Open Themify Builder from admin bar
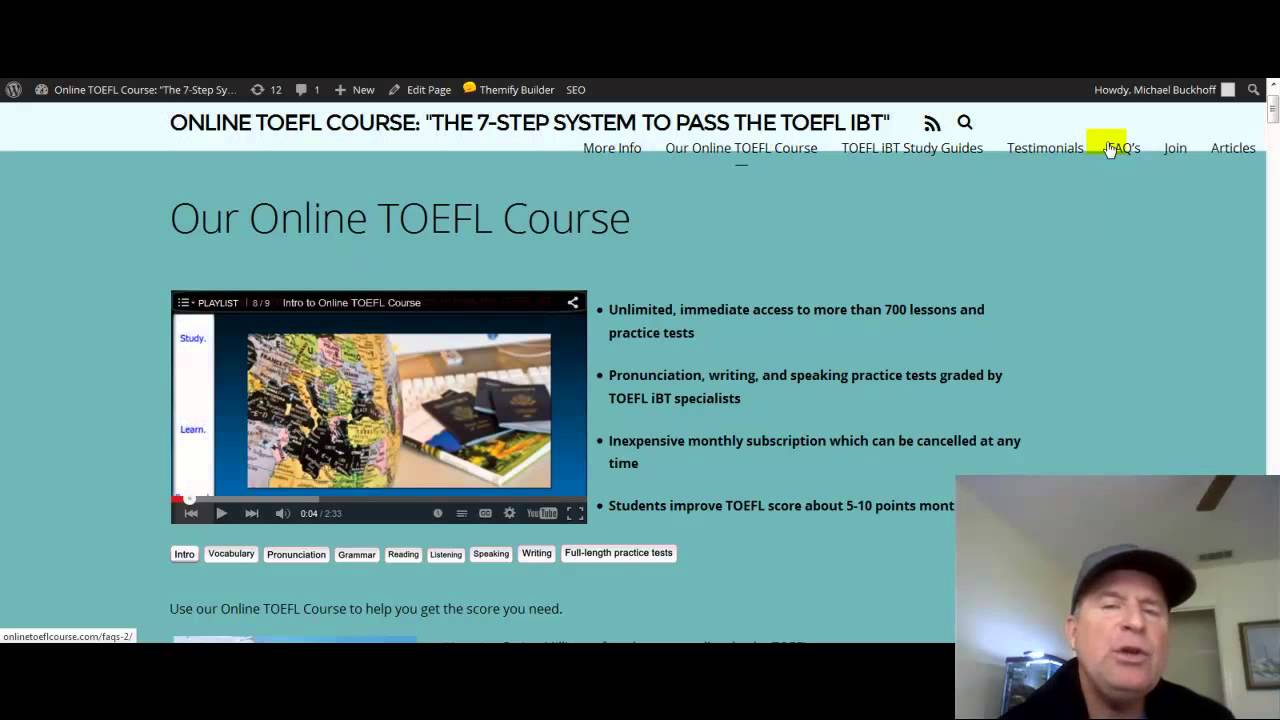 click(x=508, y=90)
